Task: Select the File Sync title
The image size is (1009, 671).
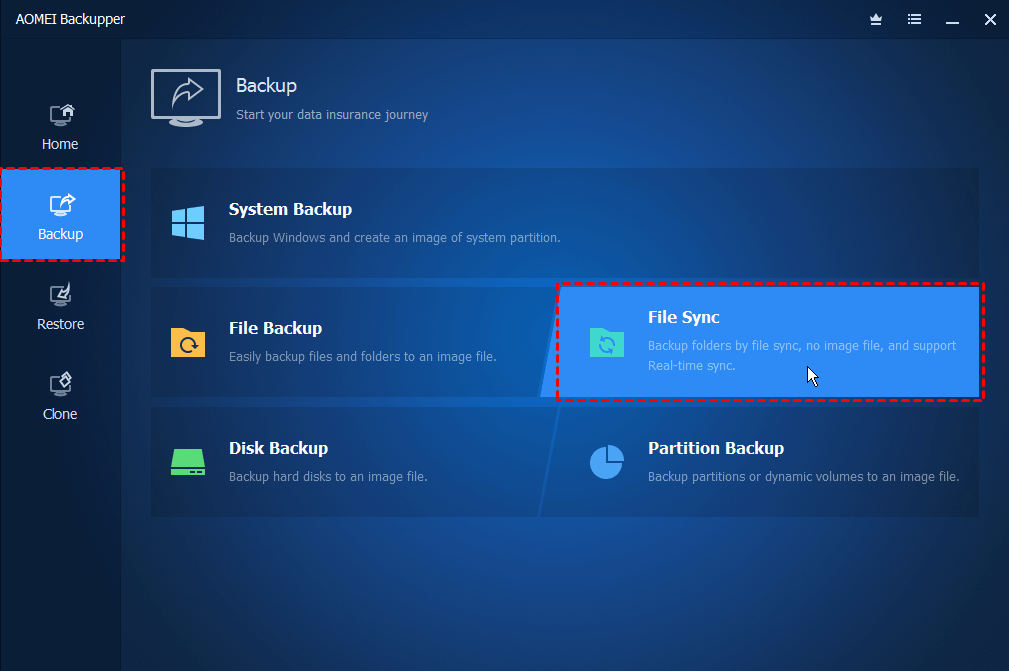Action: coord(683,317)
